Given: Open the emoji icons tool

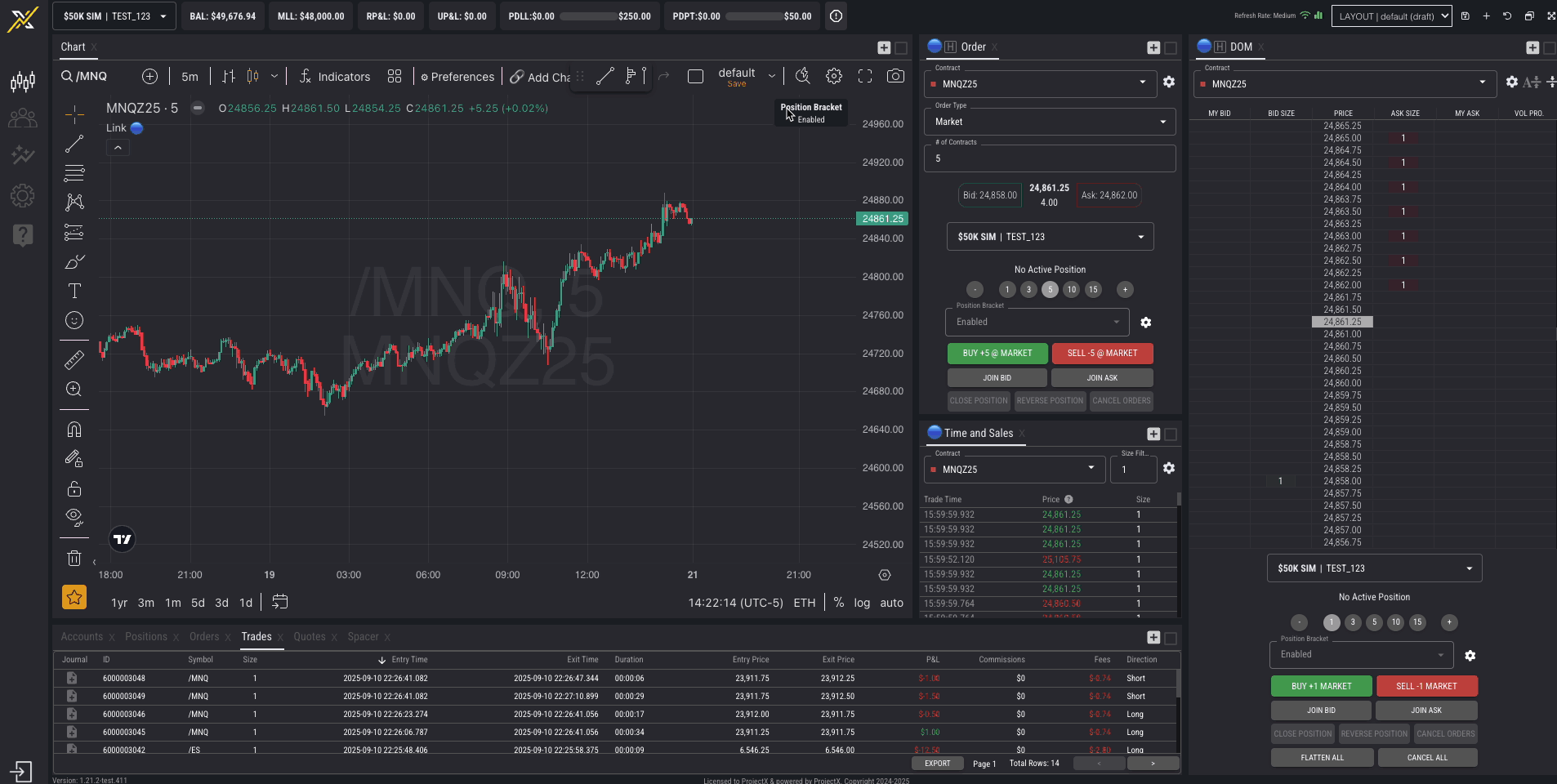Looking at the screenshot, I should click(74, 320).
